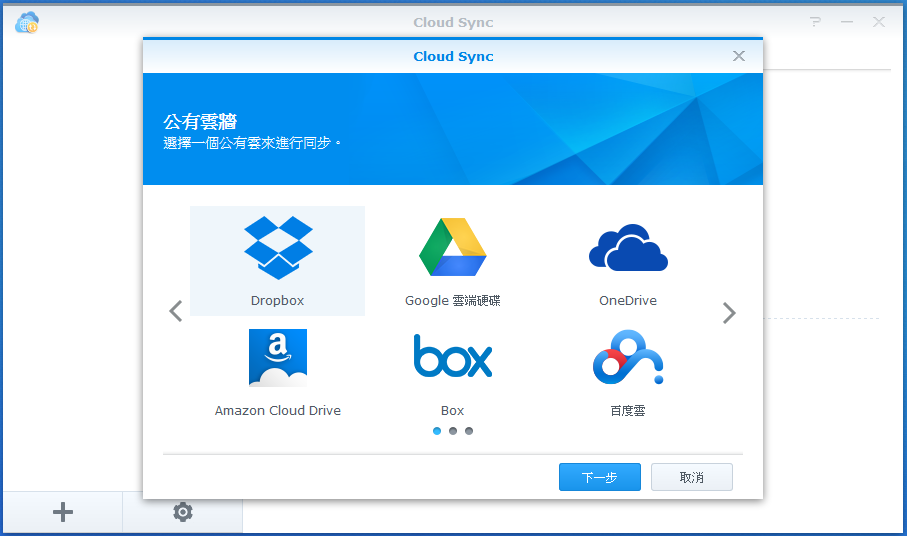Click the 取消 (Cancel) button
The height and width of the screenshot is (536, 907).
pos(692,477)
